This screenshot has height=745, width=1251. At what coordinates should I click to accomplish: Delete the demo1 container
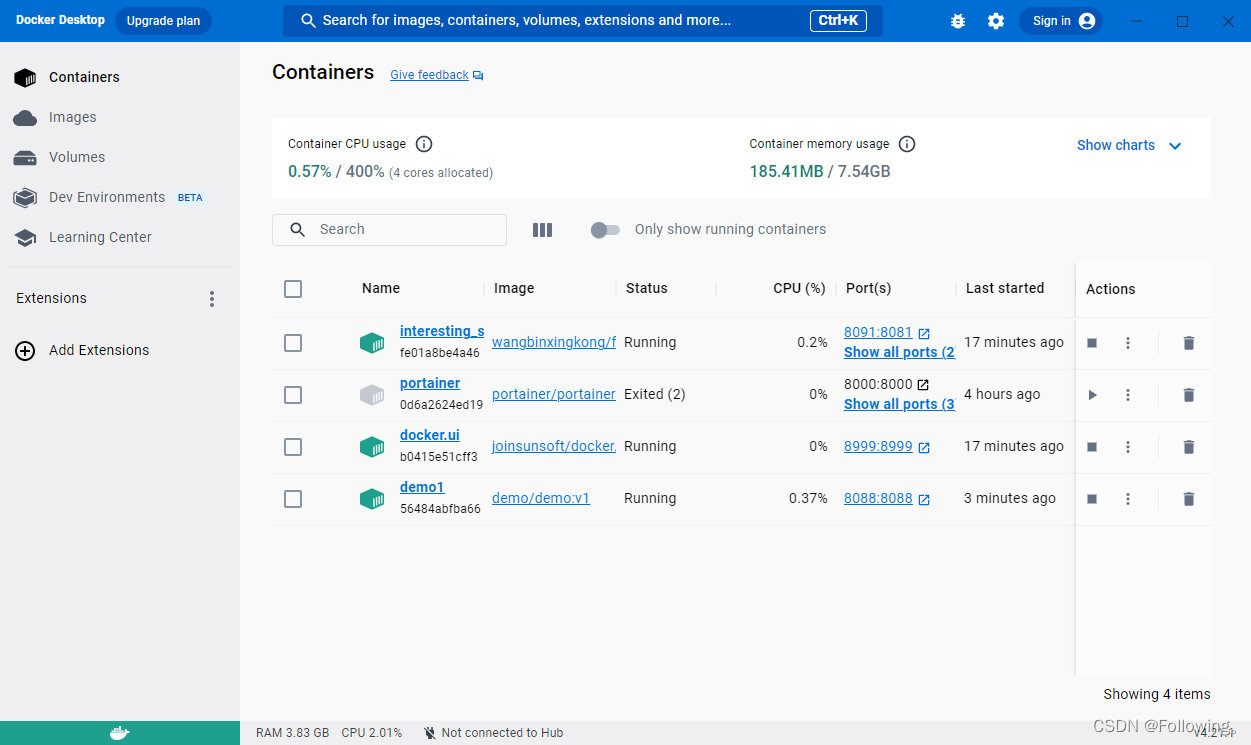[x=1188, y=499]
